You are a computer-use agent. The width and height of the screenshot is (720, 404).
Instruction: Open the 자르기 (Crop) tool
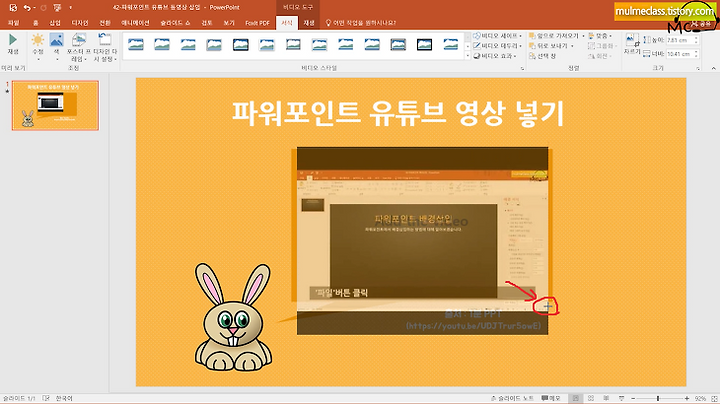[632, 45]
